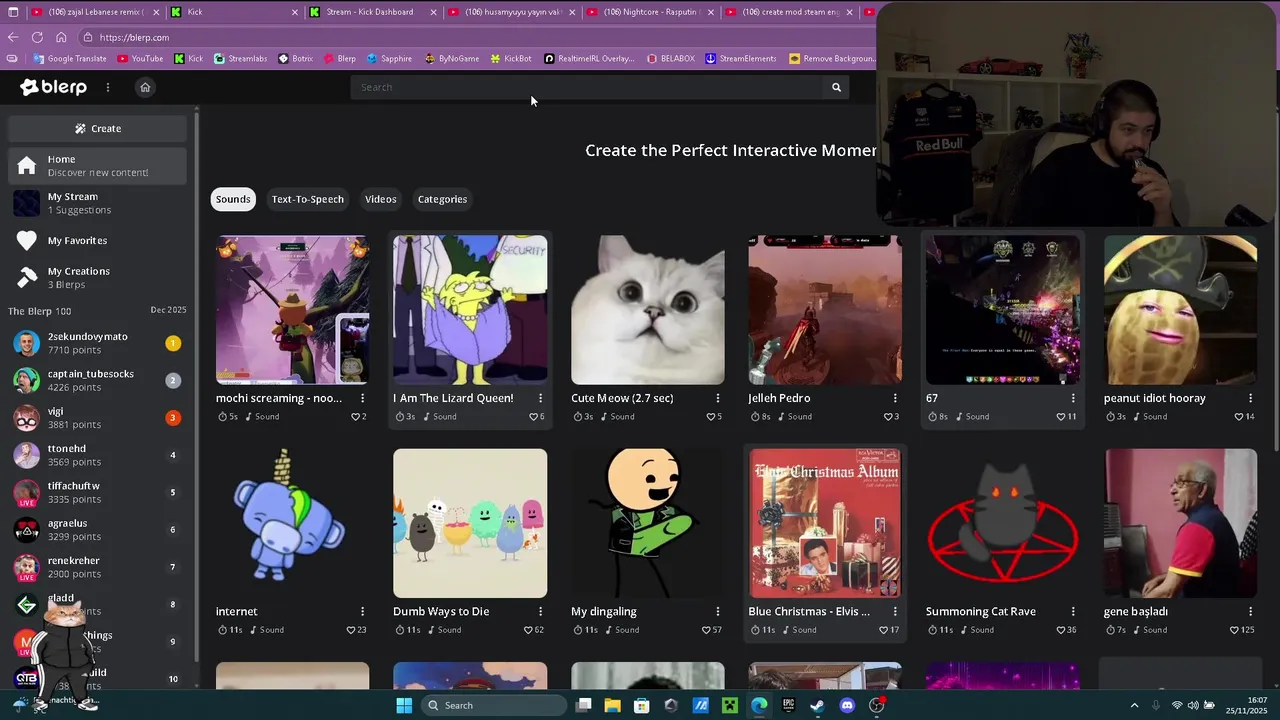The image size is (1280, 720).
Task: Open the Google Translate bookmark
Action: [70, 59]
